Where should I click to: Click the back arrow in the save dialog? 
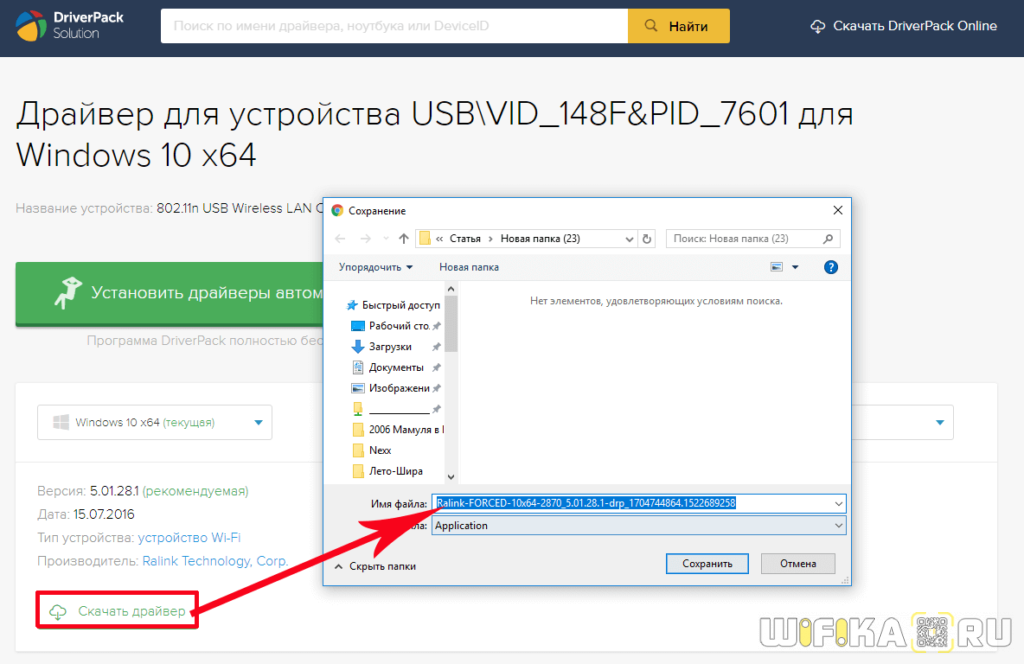[x=340, y=239]
